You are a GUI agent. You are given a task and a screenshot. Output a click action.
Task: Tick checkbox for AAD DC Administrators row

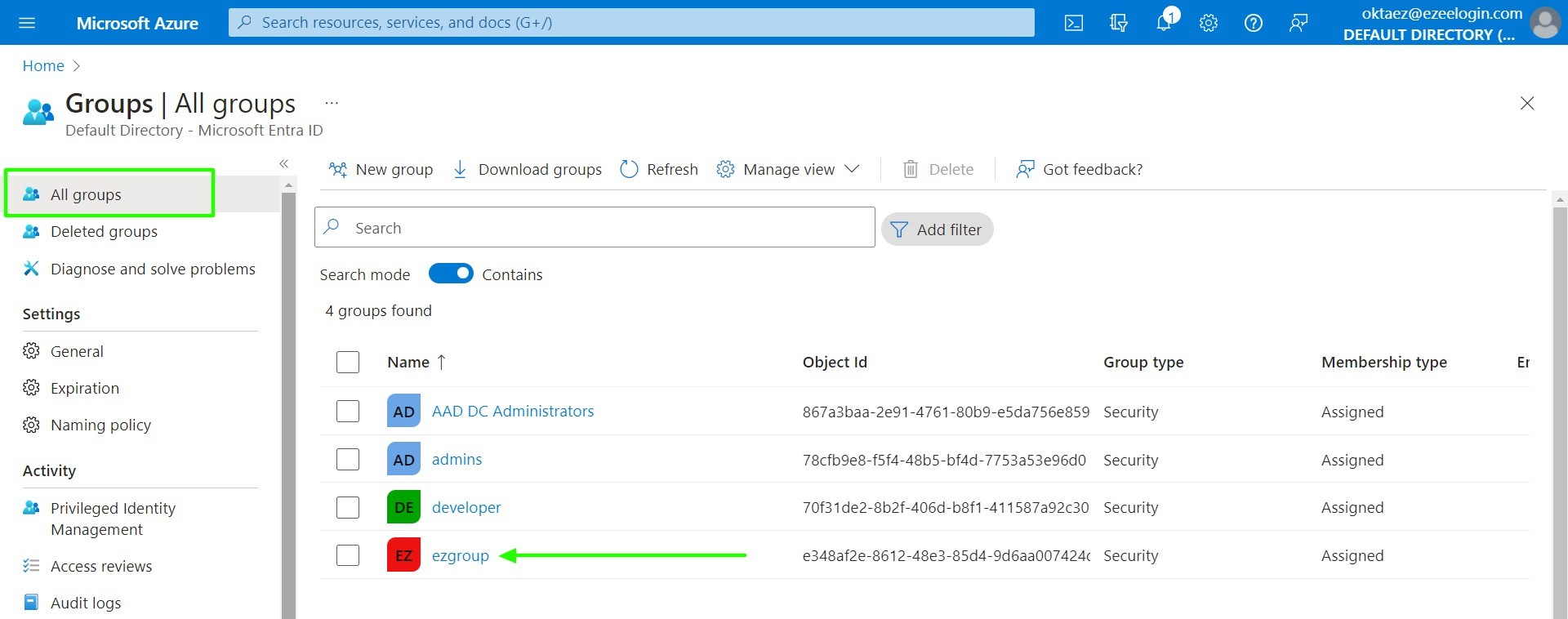pos(348,411)
